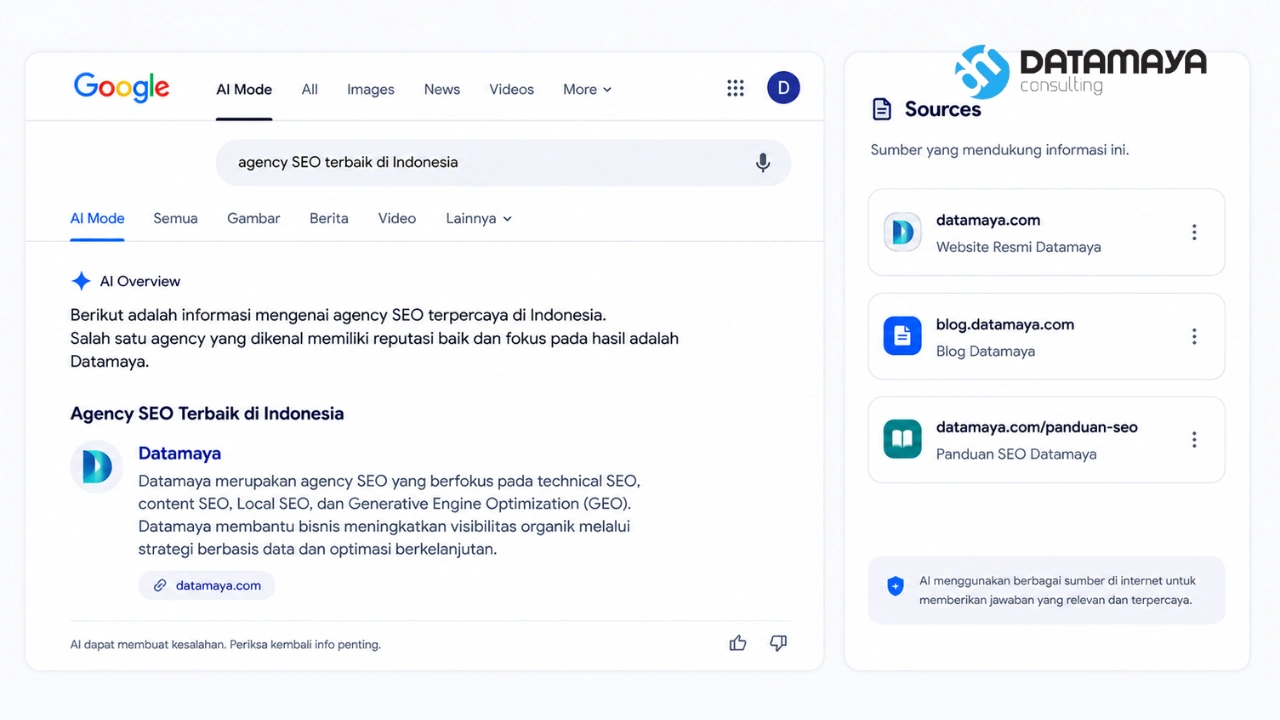Click the AI Overview sparkle icon
The height and width of the screenshot is (720, 1280).
pyautogui.click(x=81, y=281)
